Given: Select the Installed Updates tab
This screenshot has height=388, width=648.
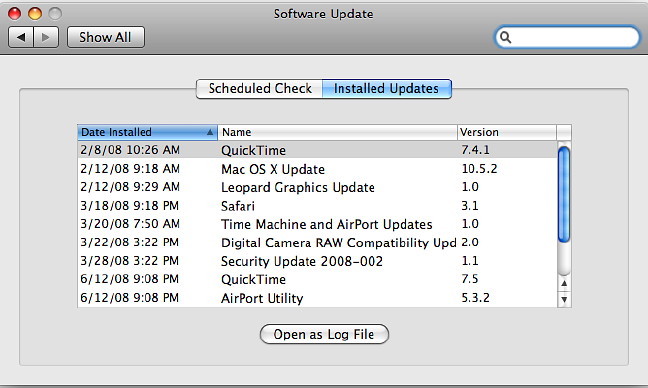Looking at the screenshot, I should tap(386, 88).
